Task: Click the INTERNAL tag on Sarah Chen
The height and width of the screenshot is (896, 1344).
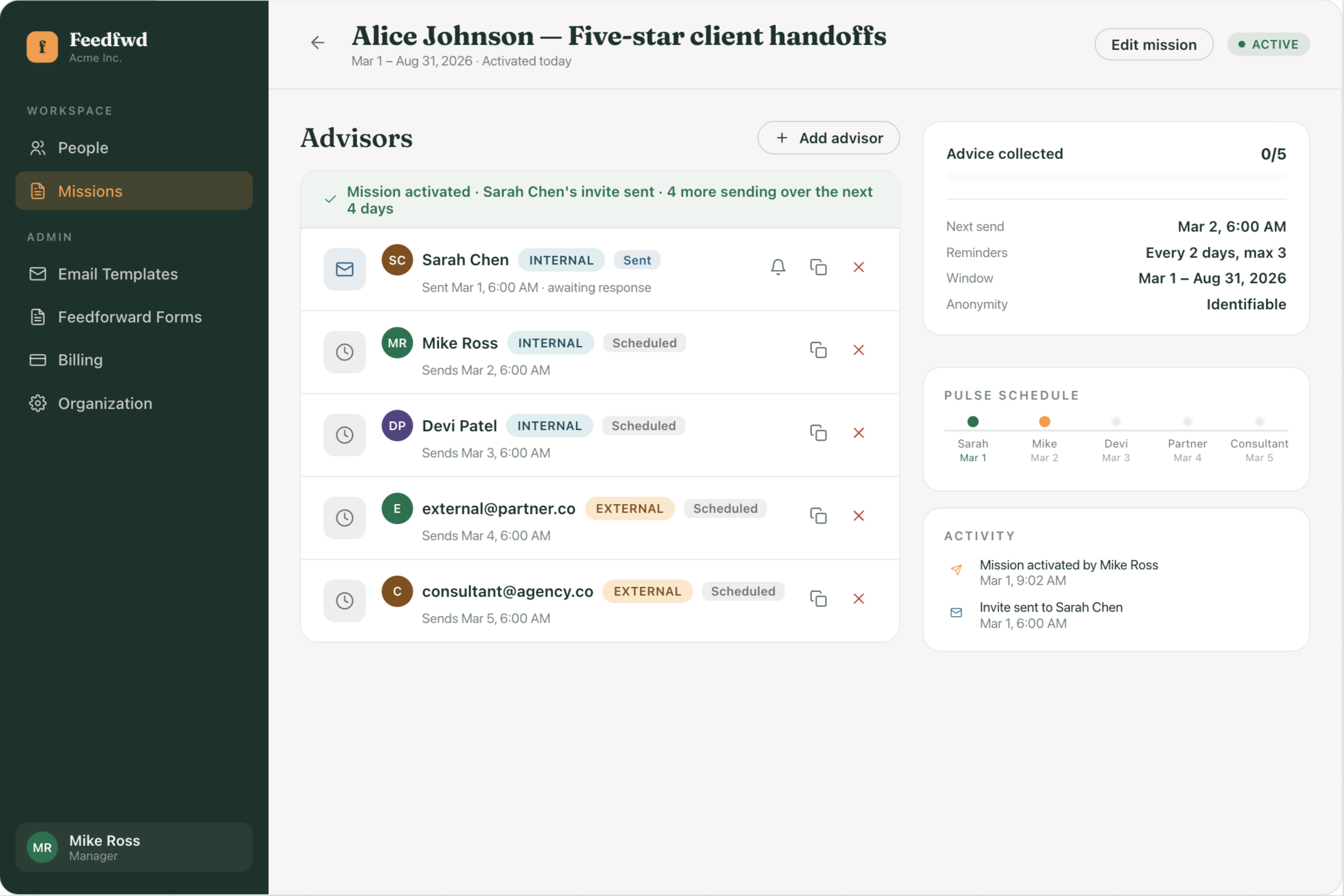Action: click(561, 260)
